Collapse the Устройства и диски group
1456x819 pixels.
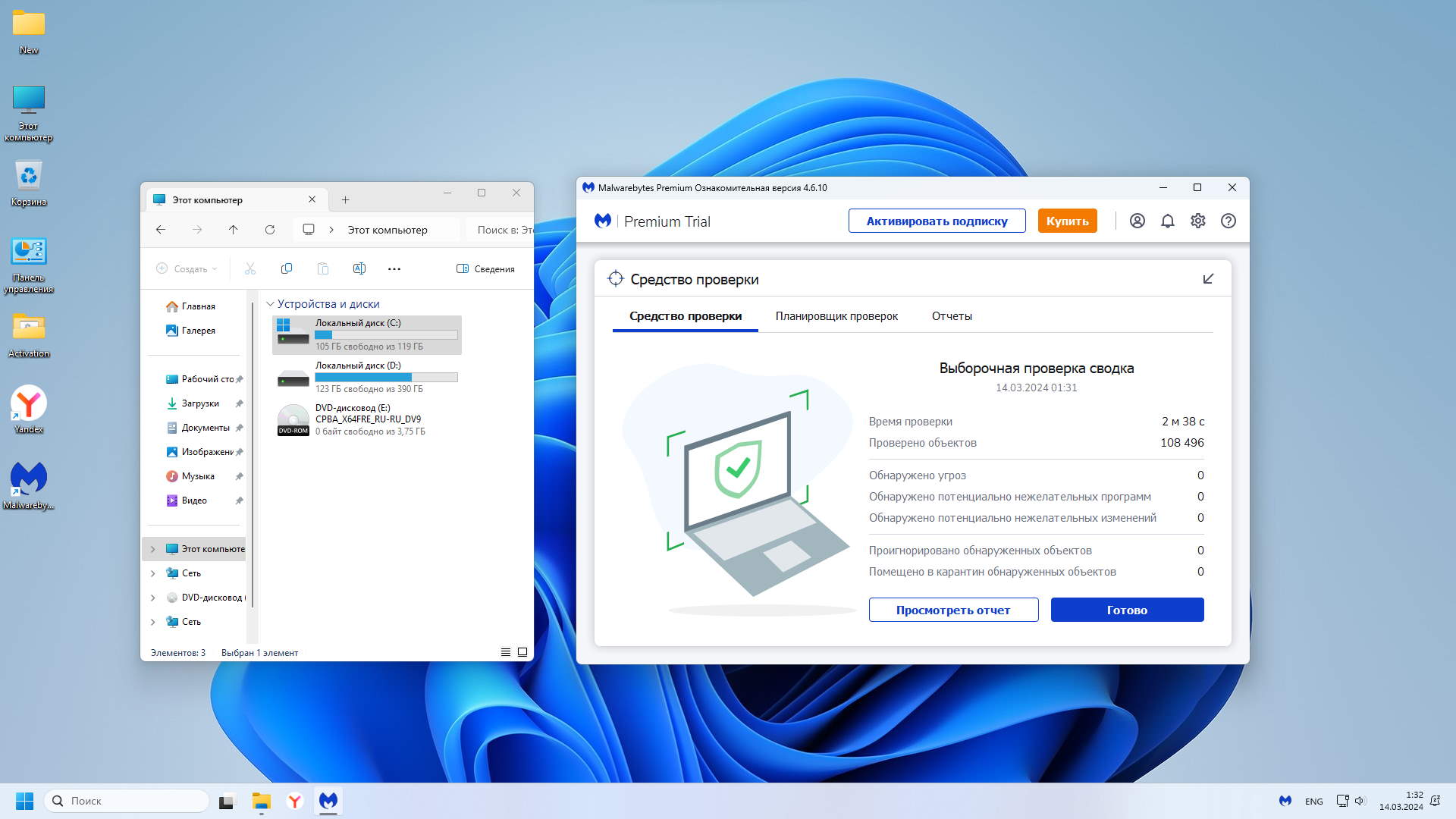[x=270, y=304]
